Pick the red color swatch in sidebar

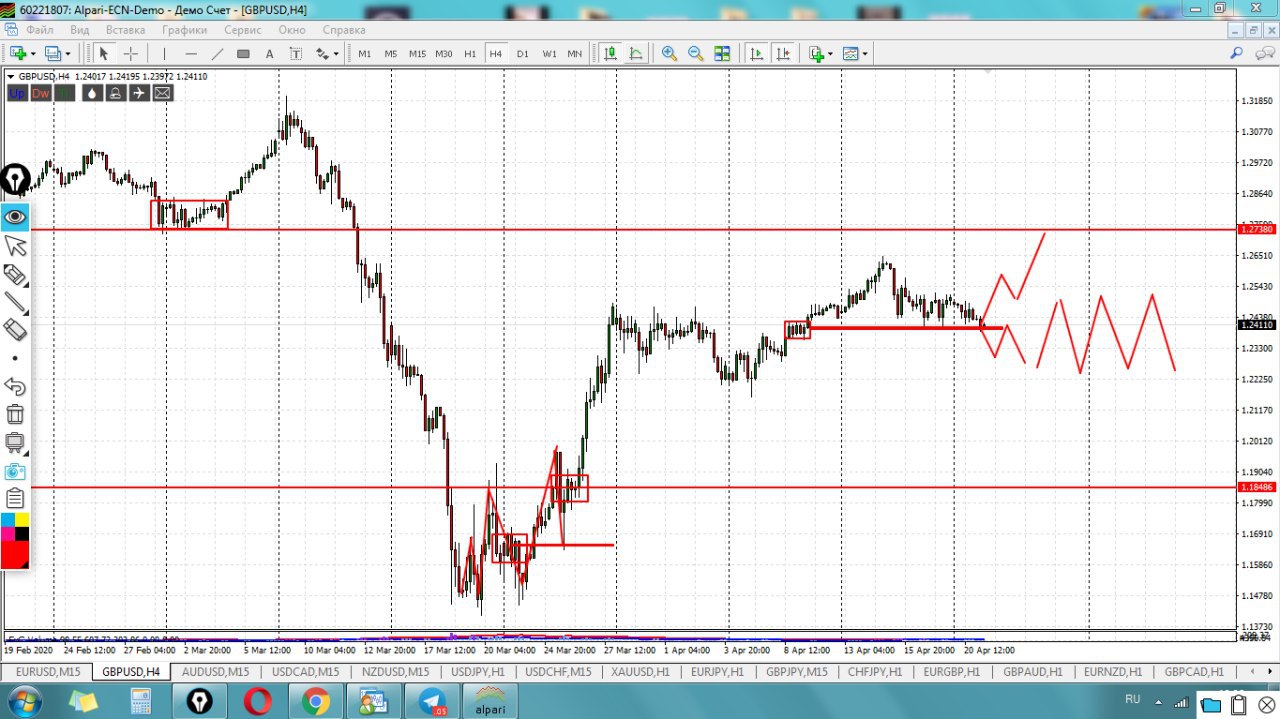(15, 554)
